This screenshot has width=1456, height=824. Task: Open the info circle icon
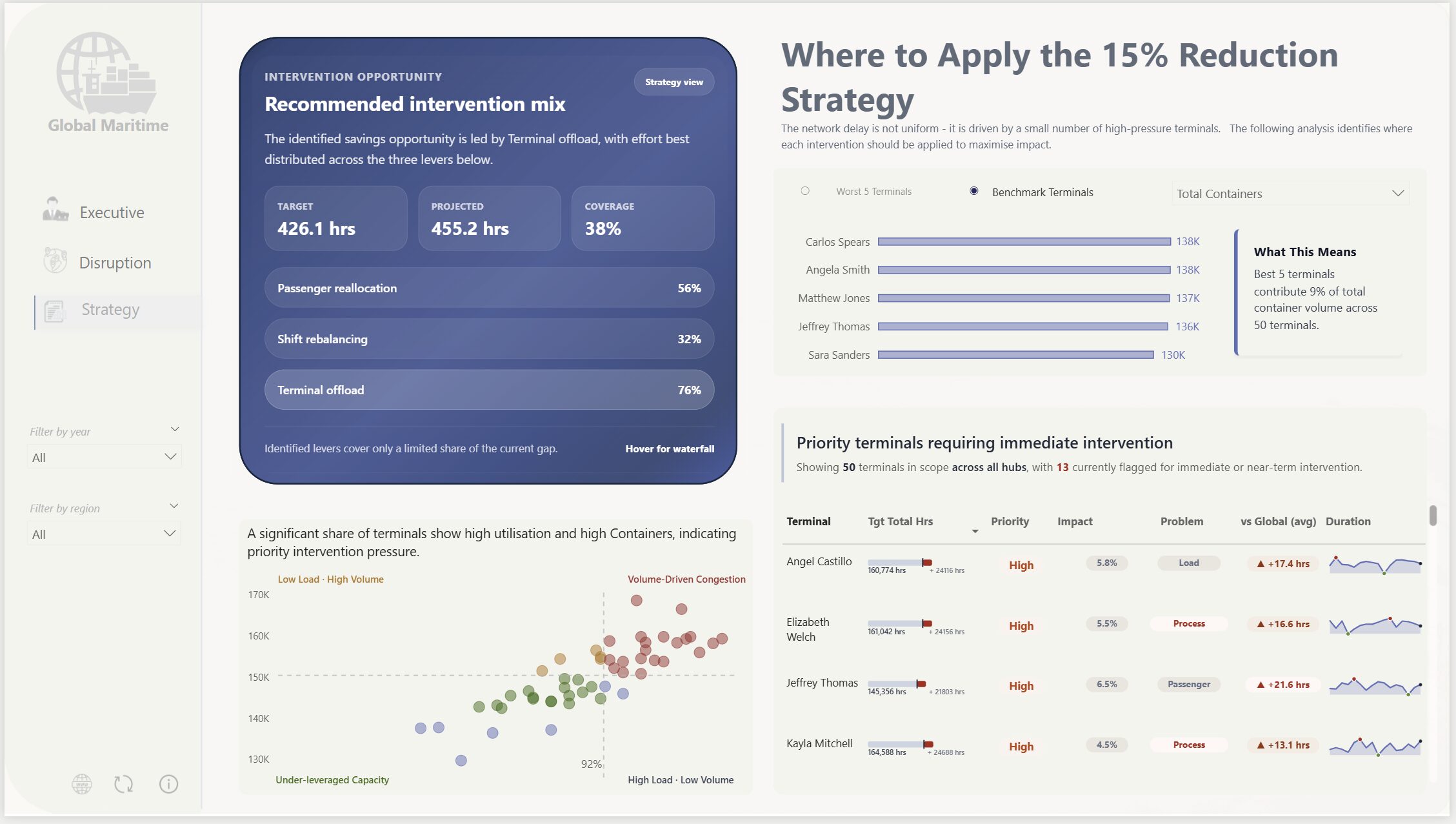[x=168, y=784]
